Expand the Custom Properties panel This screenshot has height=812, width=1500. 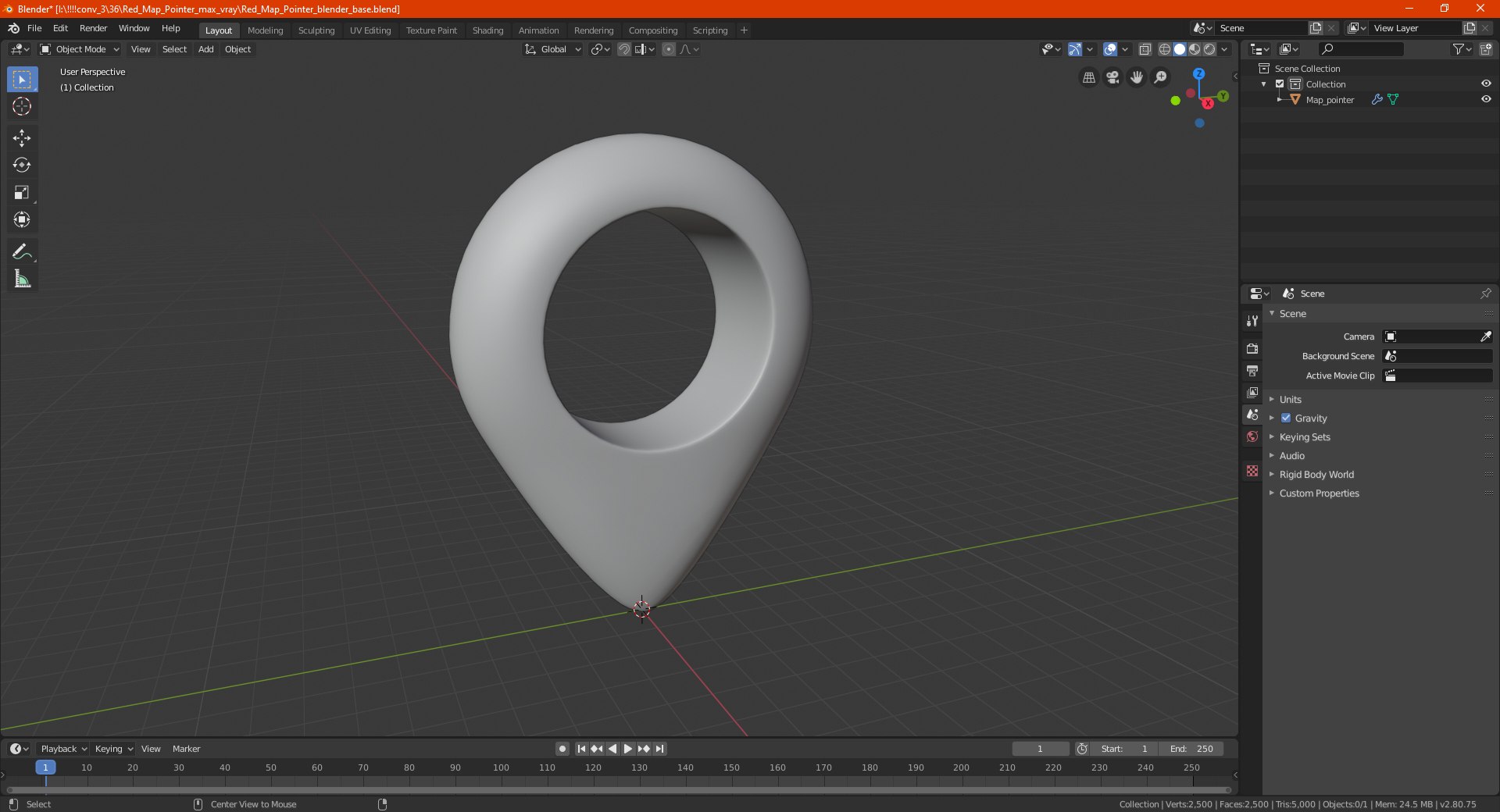pos(1319,493)
